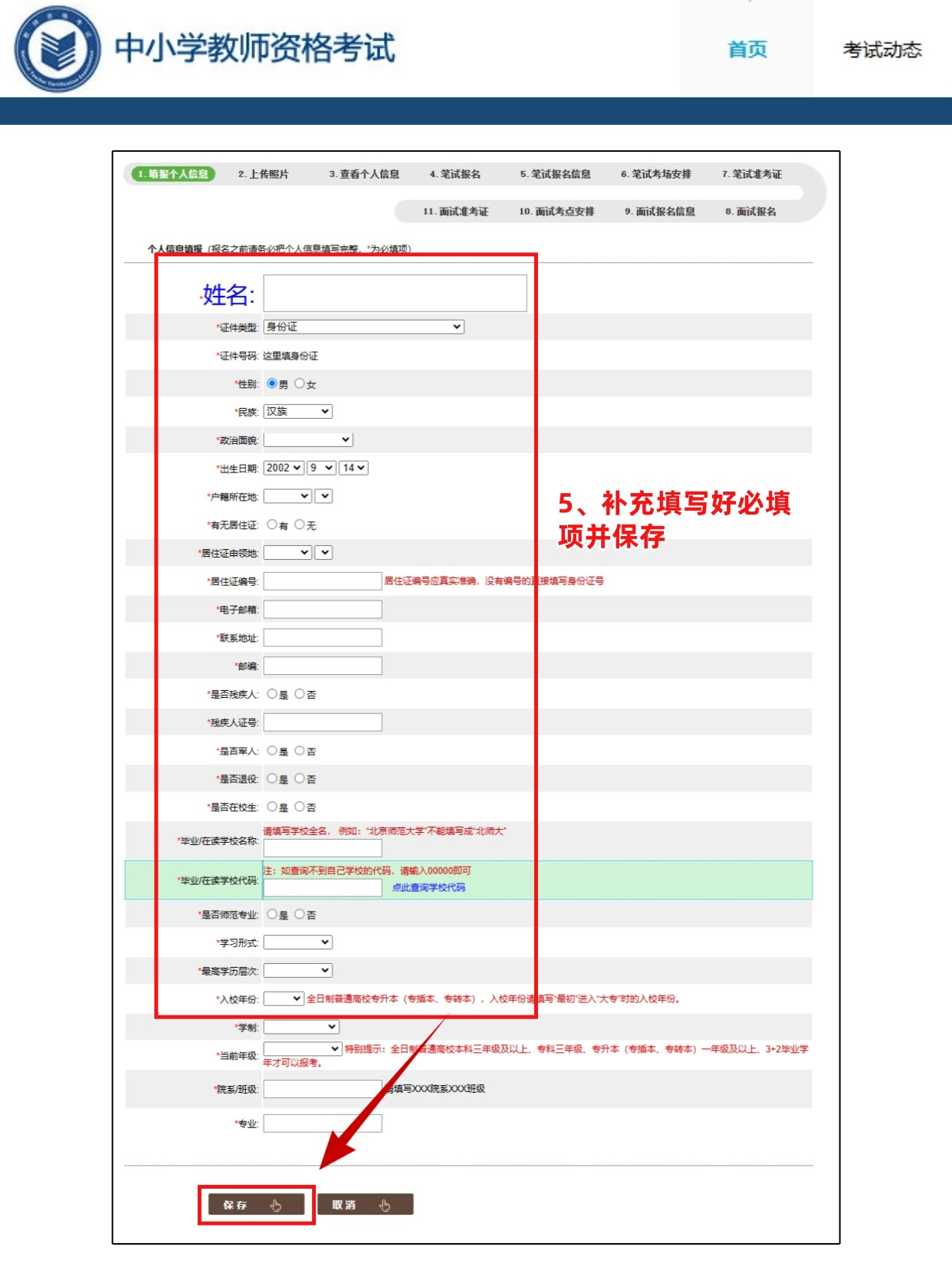Open the 当前年级 dropdown
The width and height of the screenshot is (952, 1270).
(303, 1048)
